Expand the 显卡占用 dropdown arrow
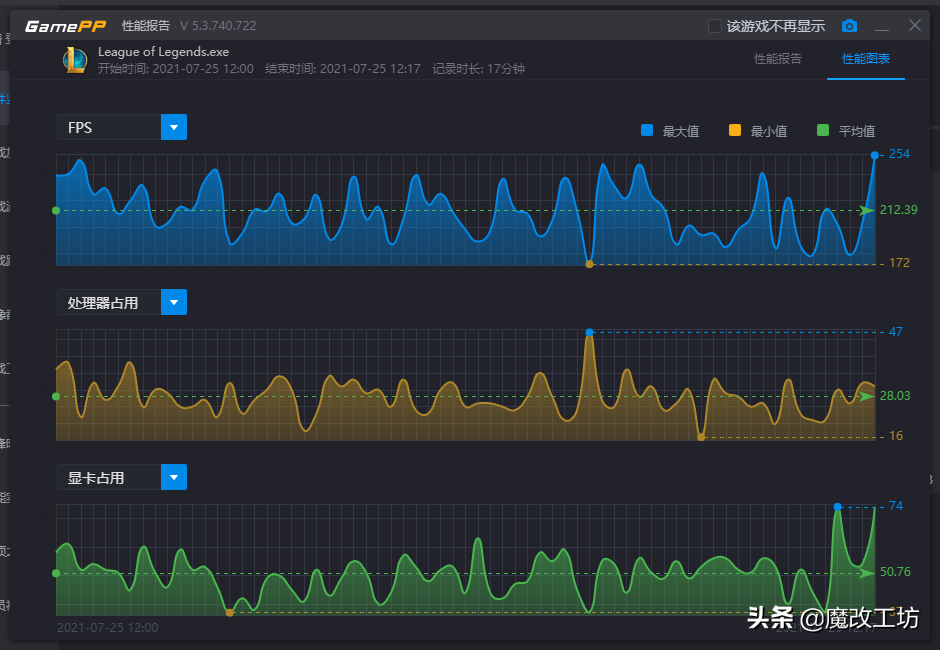The height and width of the screenshot is (650, 940). point(174,478)
